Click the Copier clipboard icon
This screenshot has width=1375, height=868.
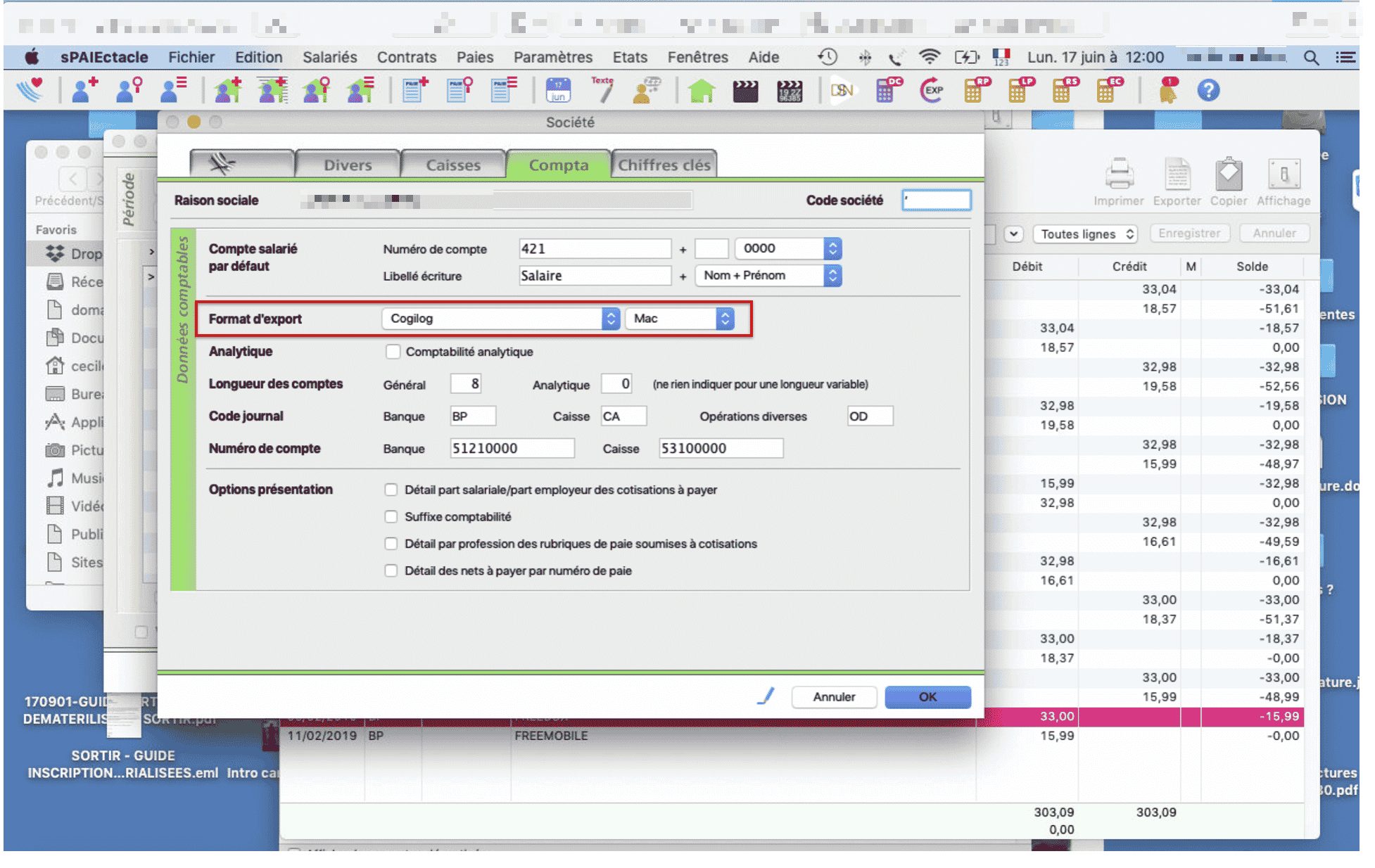pos(1229,174)
